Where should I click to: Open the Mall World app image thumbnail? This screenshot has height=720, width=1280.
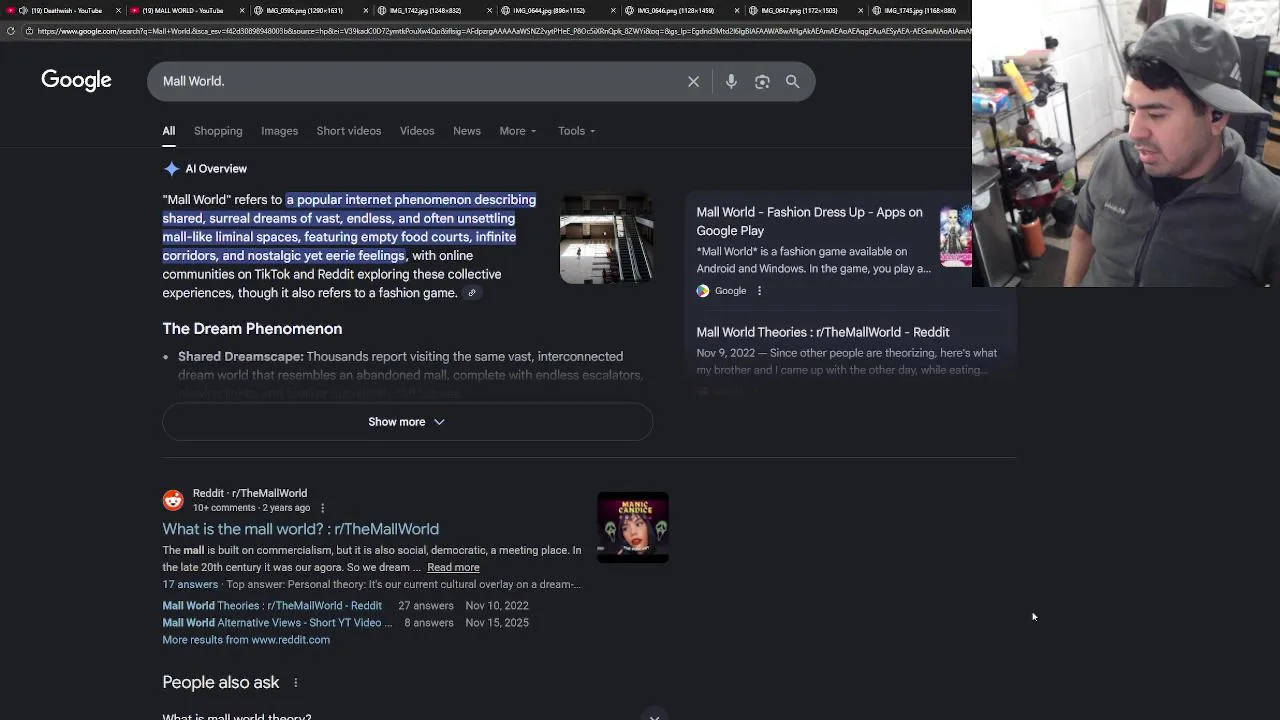coord(955,236)
